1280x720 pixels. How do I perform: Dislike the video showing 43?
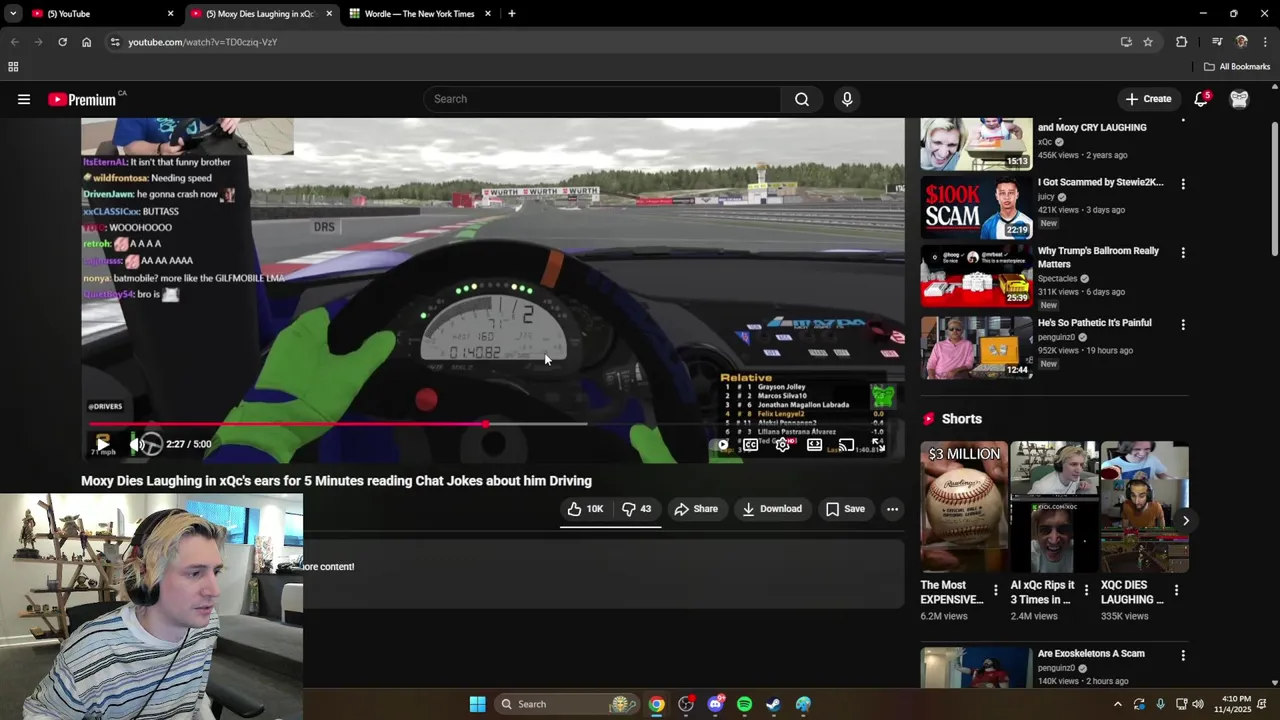tap(636, 509)
